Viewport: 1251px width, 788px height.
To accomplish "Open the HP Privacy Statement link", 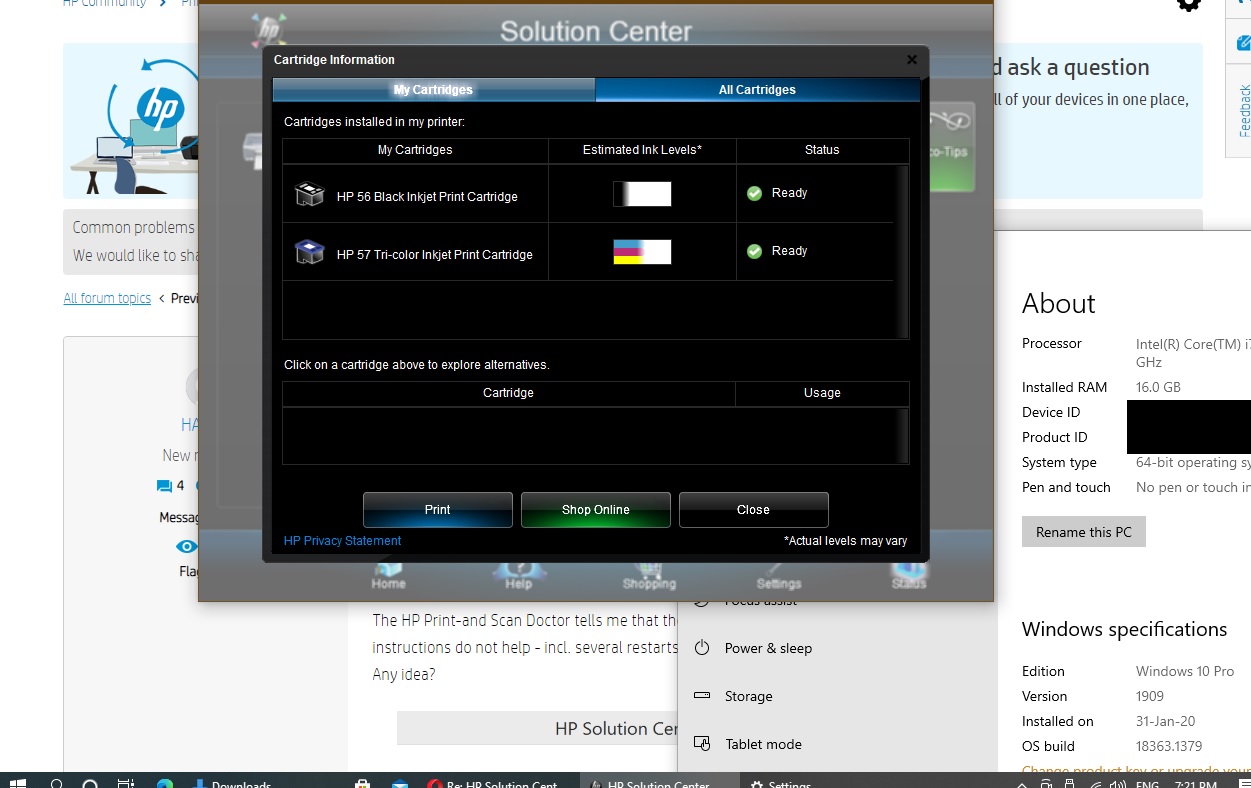I will (342, 541).
